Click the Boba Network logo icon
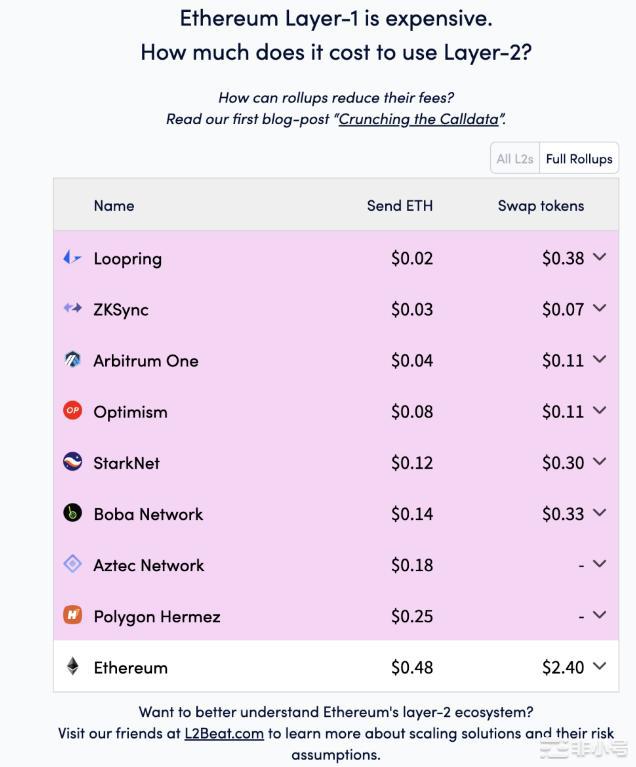 point(72,513)
